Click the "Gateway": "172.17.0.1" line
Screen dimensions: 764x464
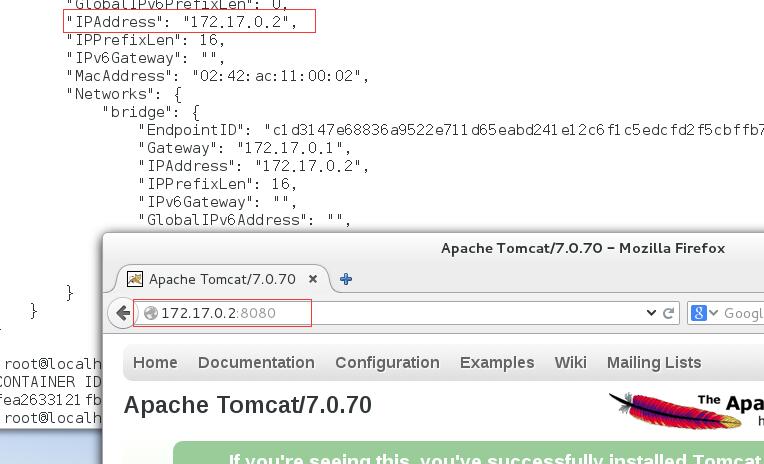point(245,148)
